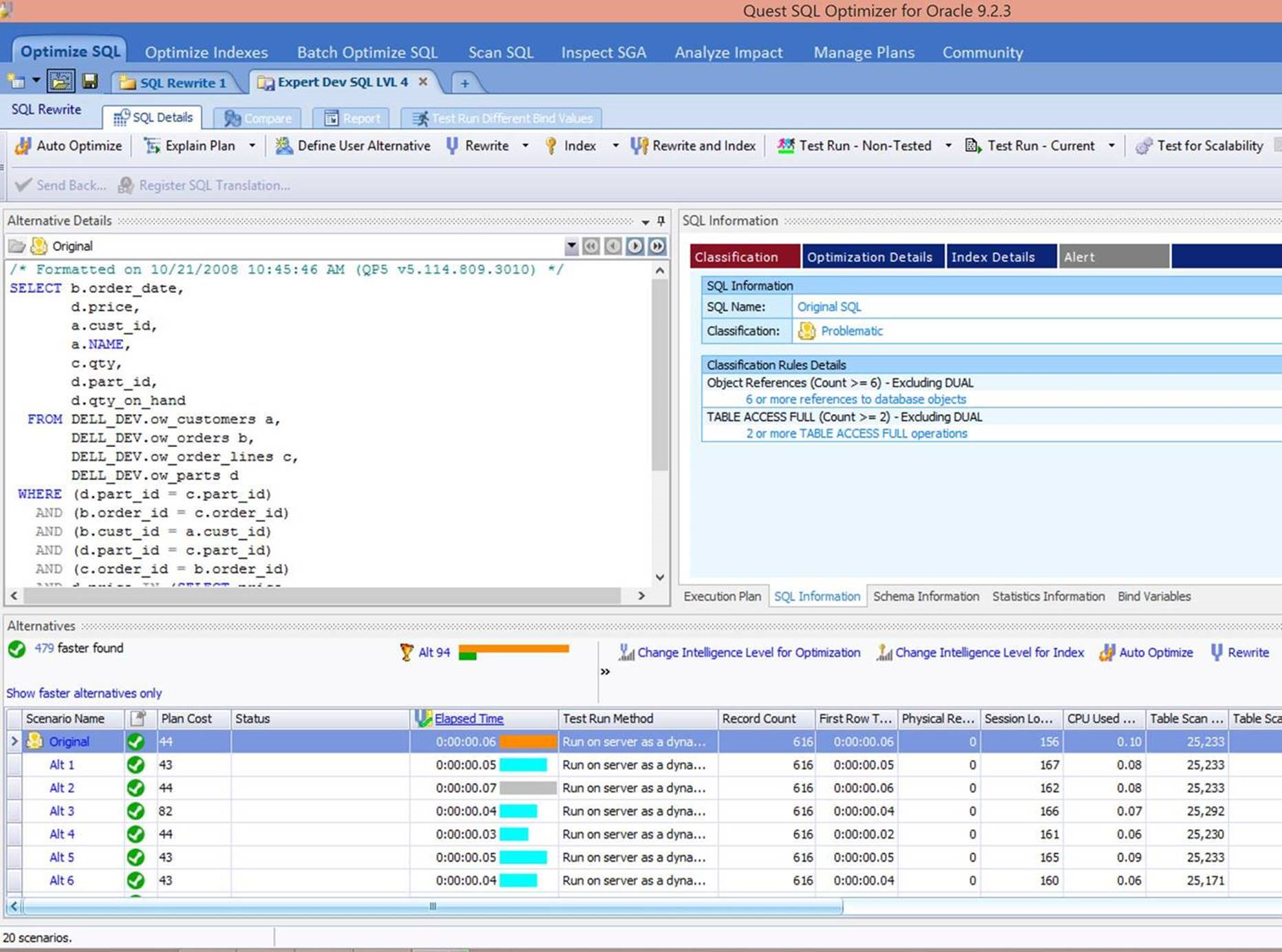This screenshot has width=1282, height=952.
Task: Open the alternative selector dropdown next to Original
Action: coord(571,246)
